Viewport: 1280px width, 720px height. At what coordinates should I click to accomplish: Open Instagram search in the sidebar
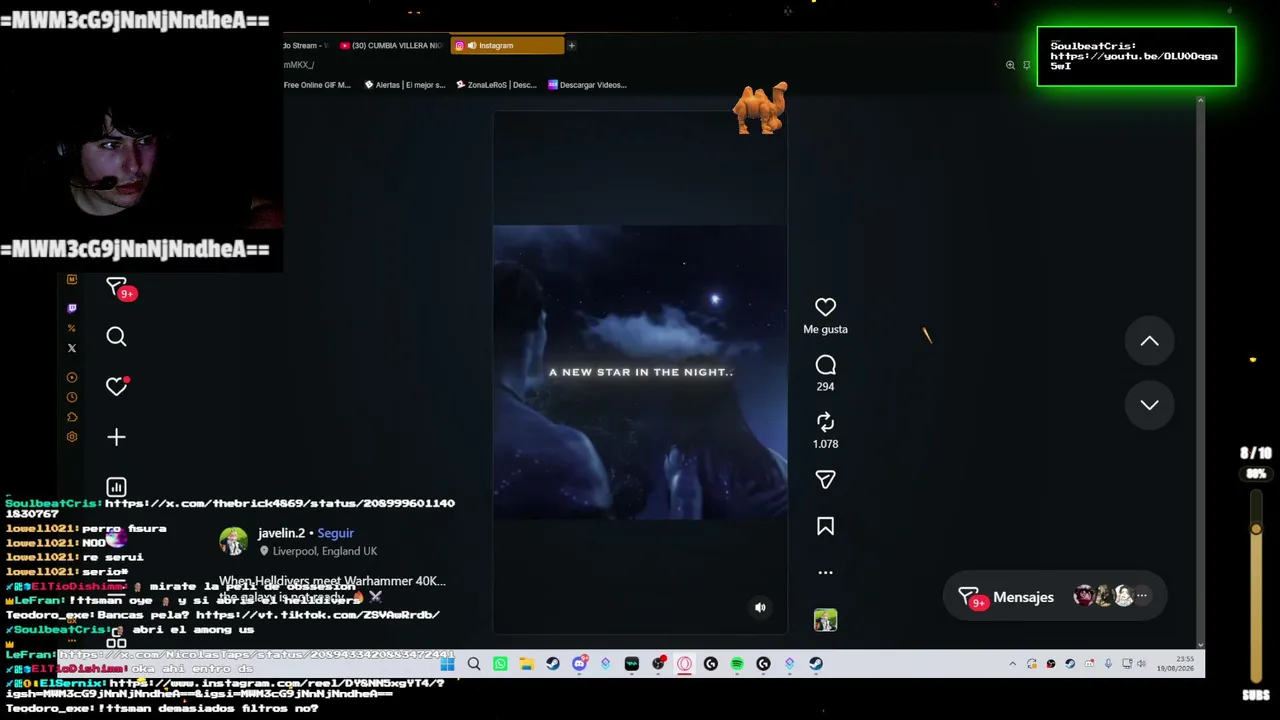tap(116, 337)
